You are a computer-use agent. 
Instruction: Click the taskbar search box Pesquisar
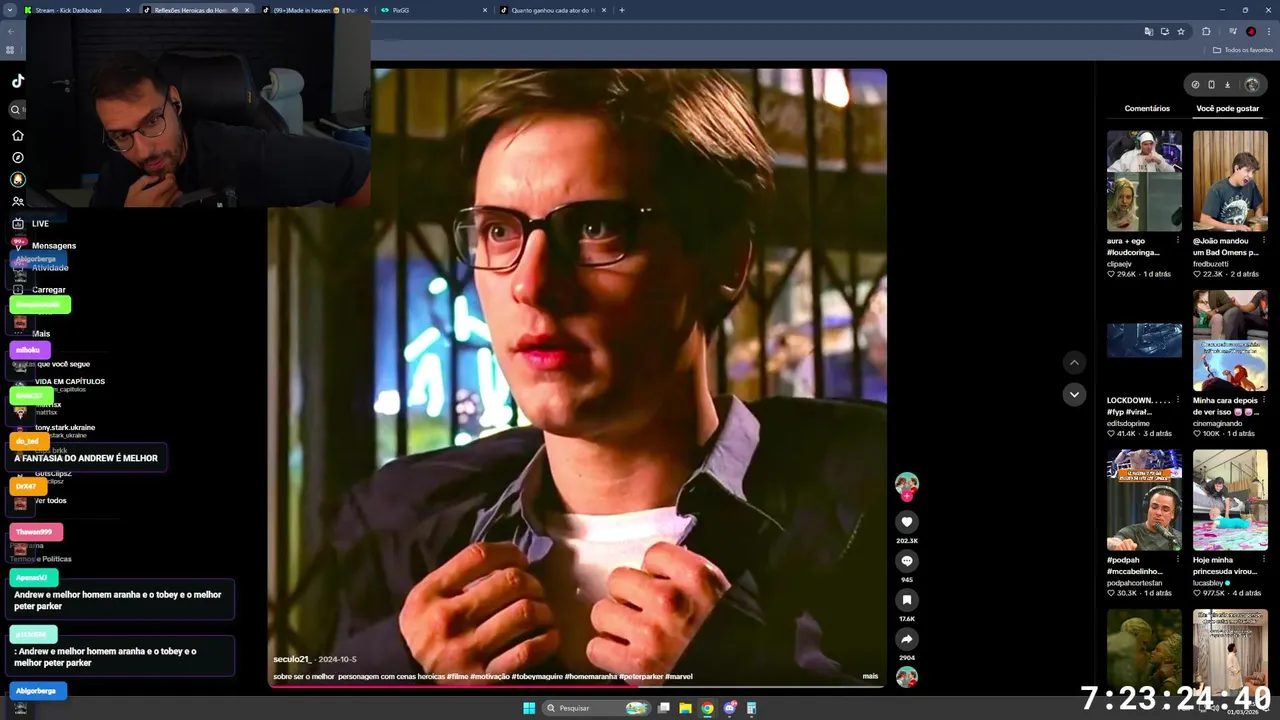tap(596, 708)
